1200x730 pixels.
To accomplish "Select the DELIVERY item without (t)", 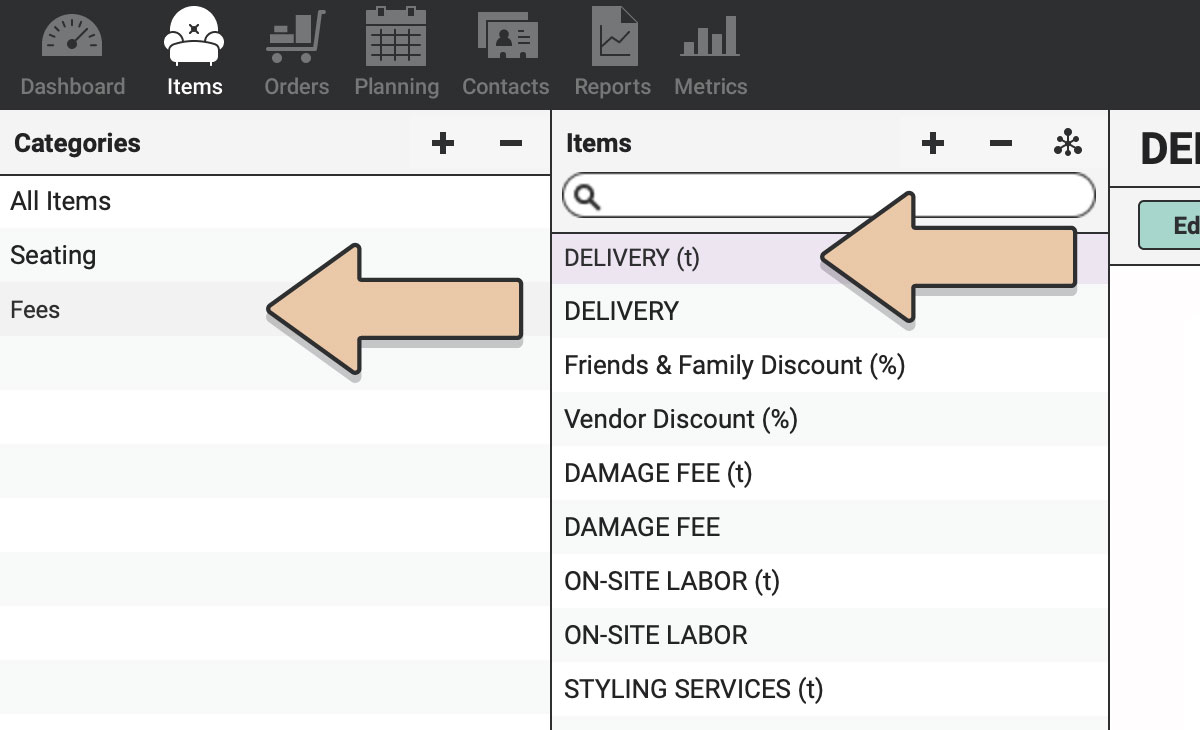I will pyautogui.click(x=830, y=312).
